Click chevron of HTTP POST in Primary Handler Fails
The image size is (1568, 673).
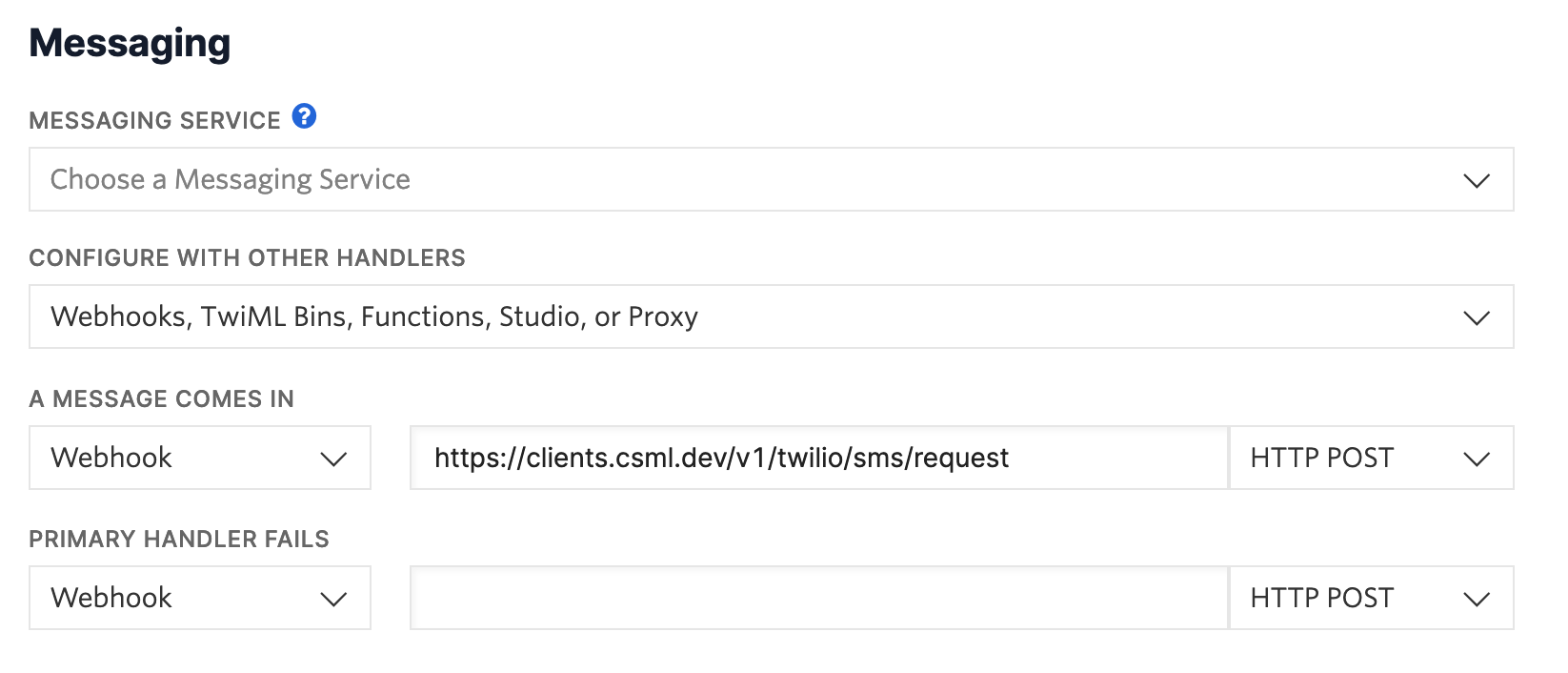pos(1477,599)
